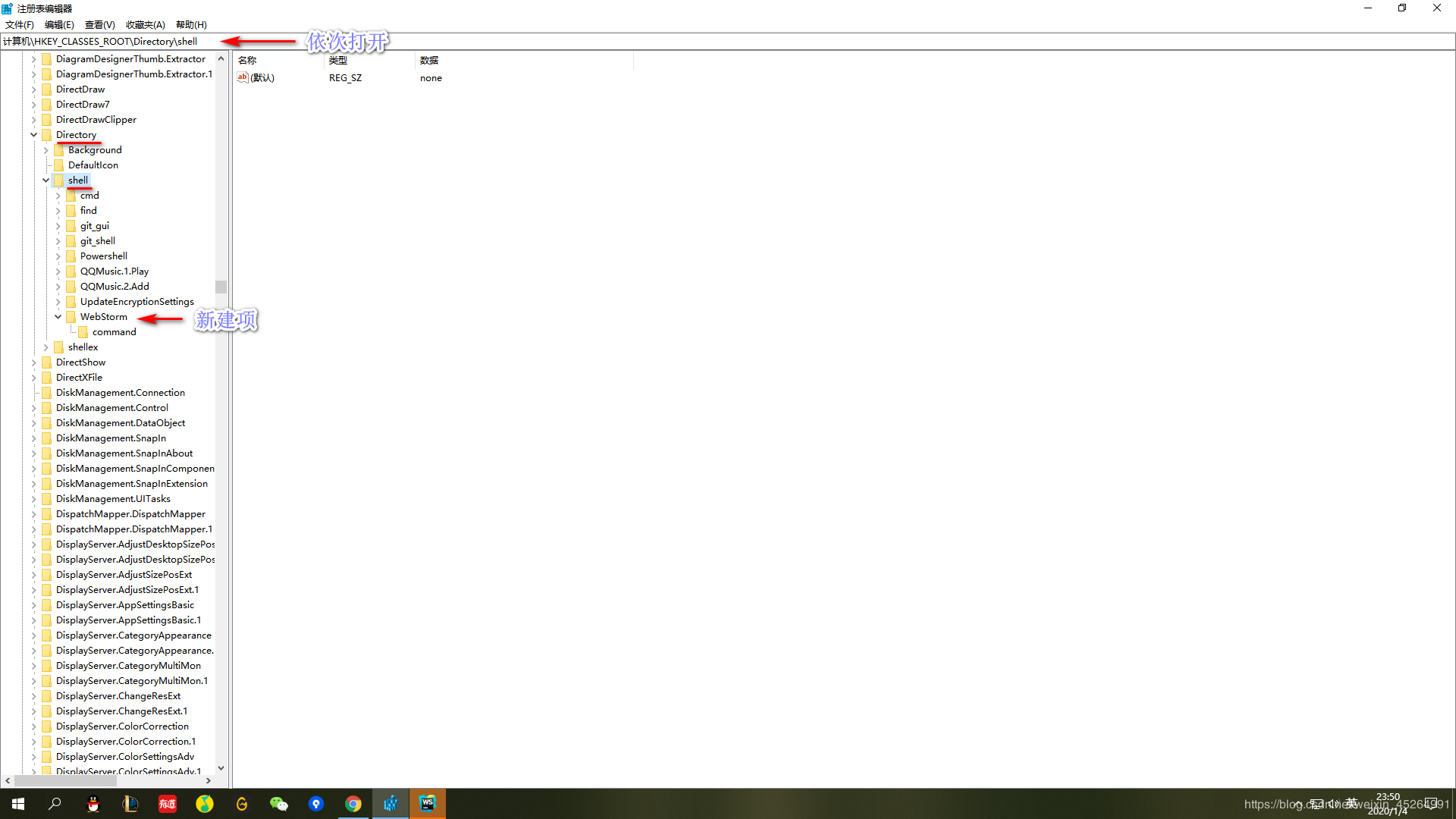
Task: Click the taskbar search magnifier icon
Action: (55, 804)
